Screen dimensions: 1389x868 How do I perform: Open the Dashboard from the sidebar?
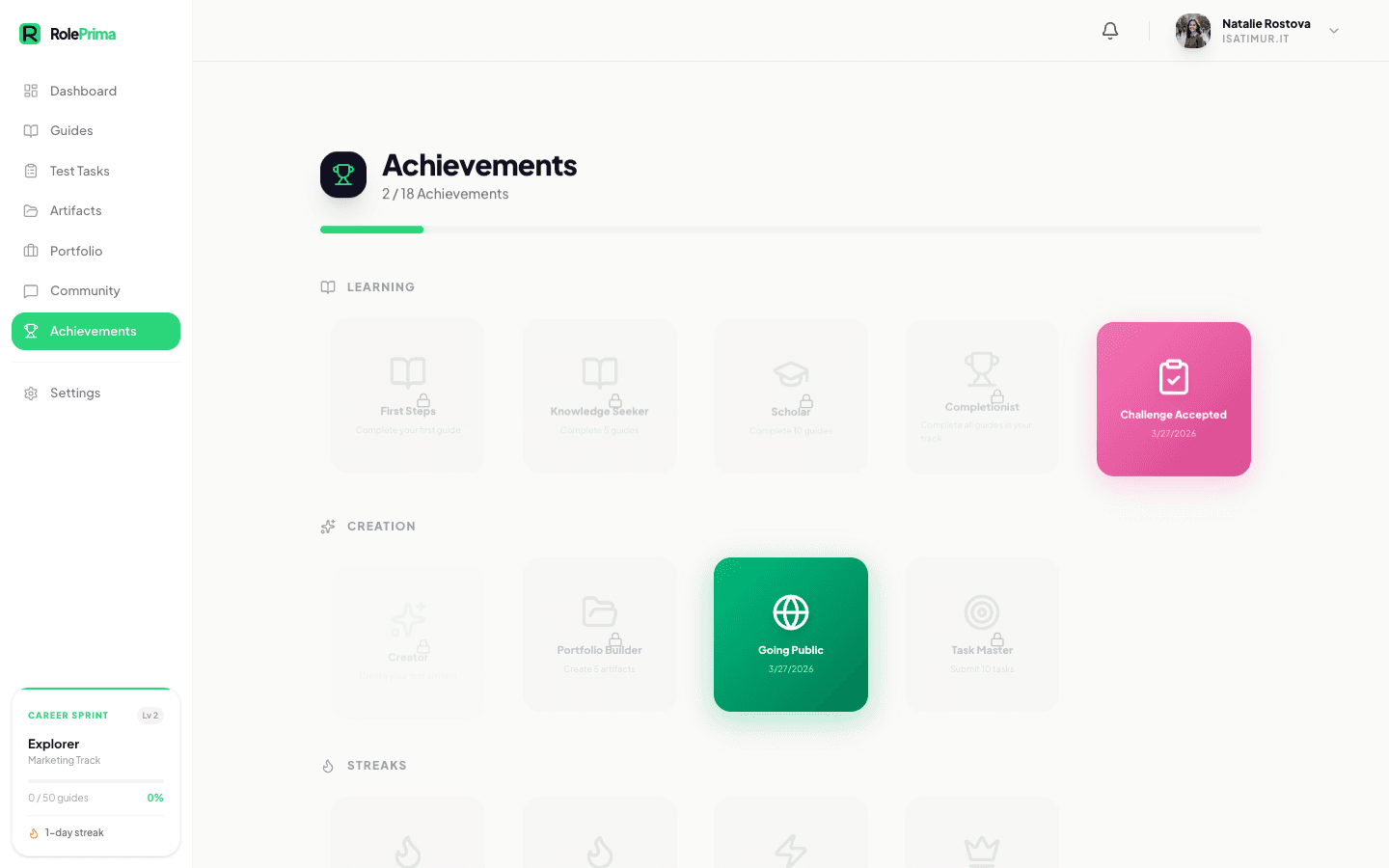(83, 91)
